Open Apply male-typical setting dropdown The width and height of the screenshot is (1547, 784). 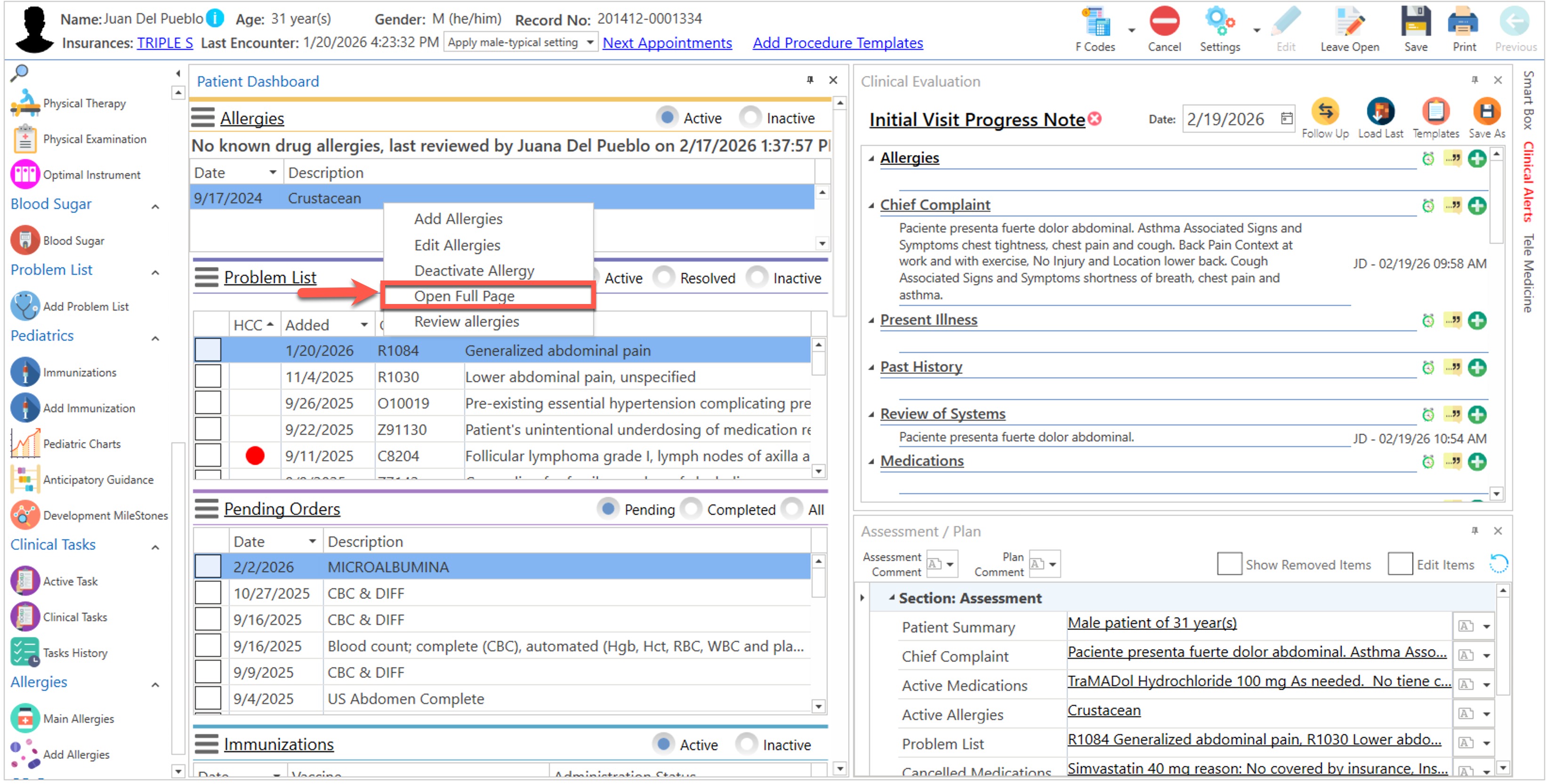[x=590, y=43]
